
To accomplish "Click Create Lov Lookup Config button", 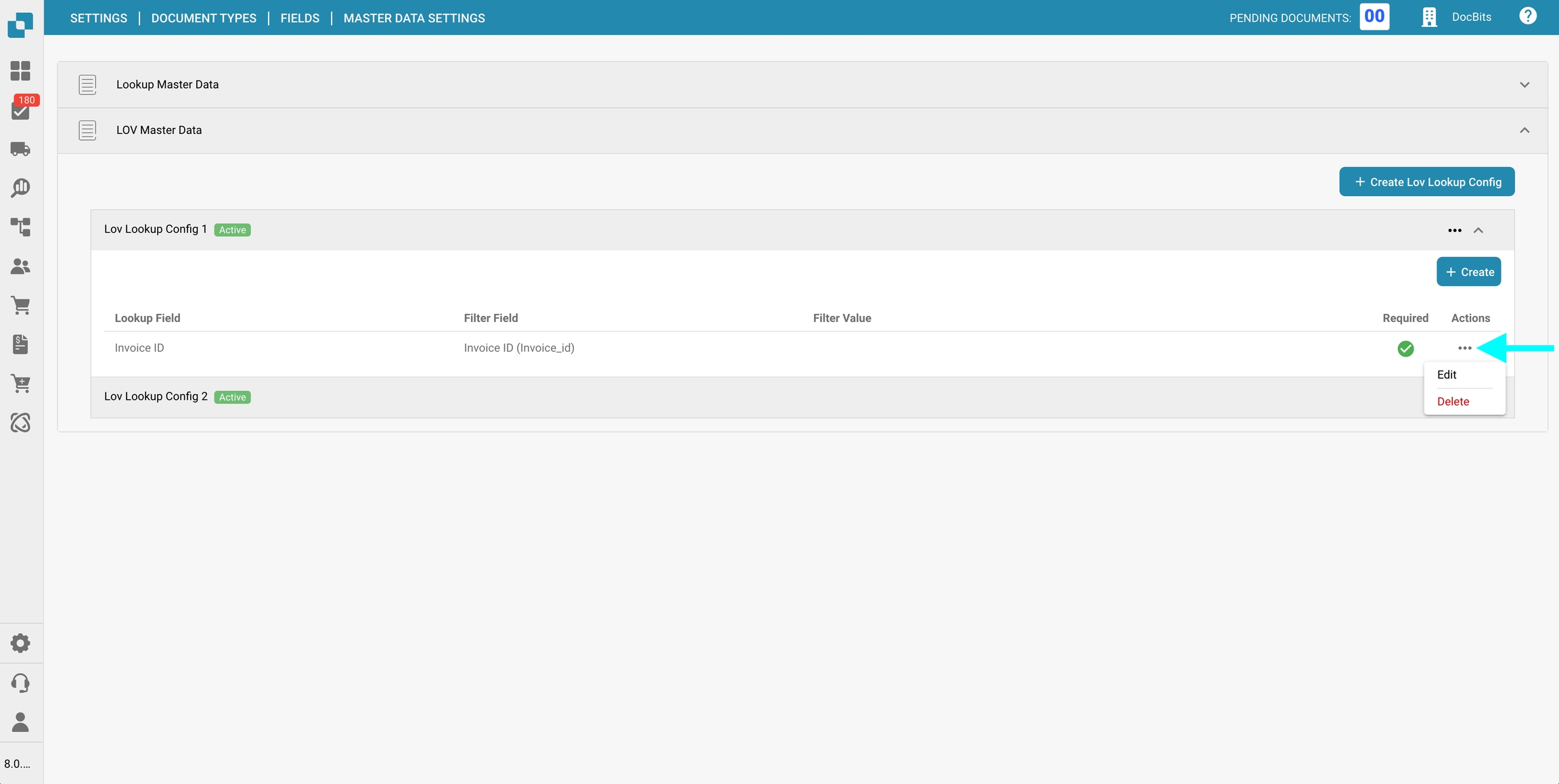I will 1426,182.
